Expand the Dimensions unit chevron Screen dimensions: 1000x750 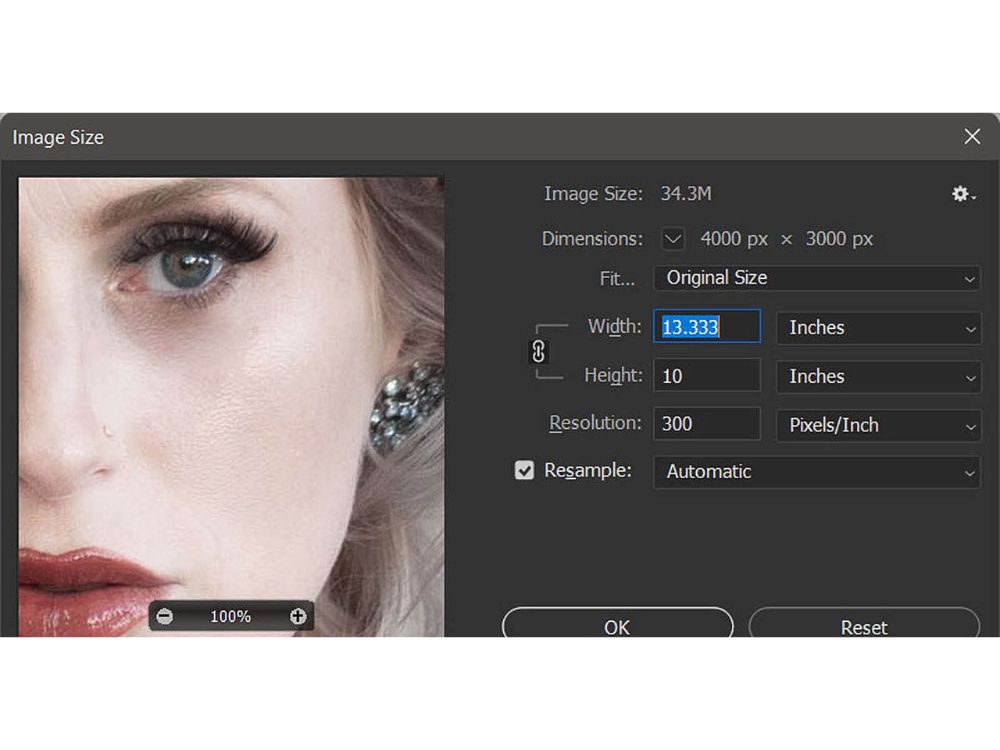click(x=673, y=239)
